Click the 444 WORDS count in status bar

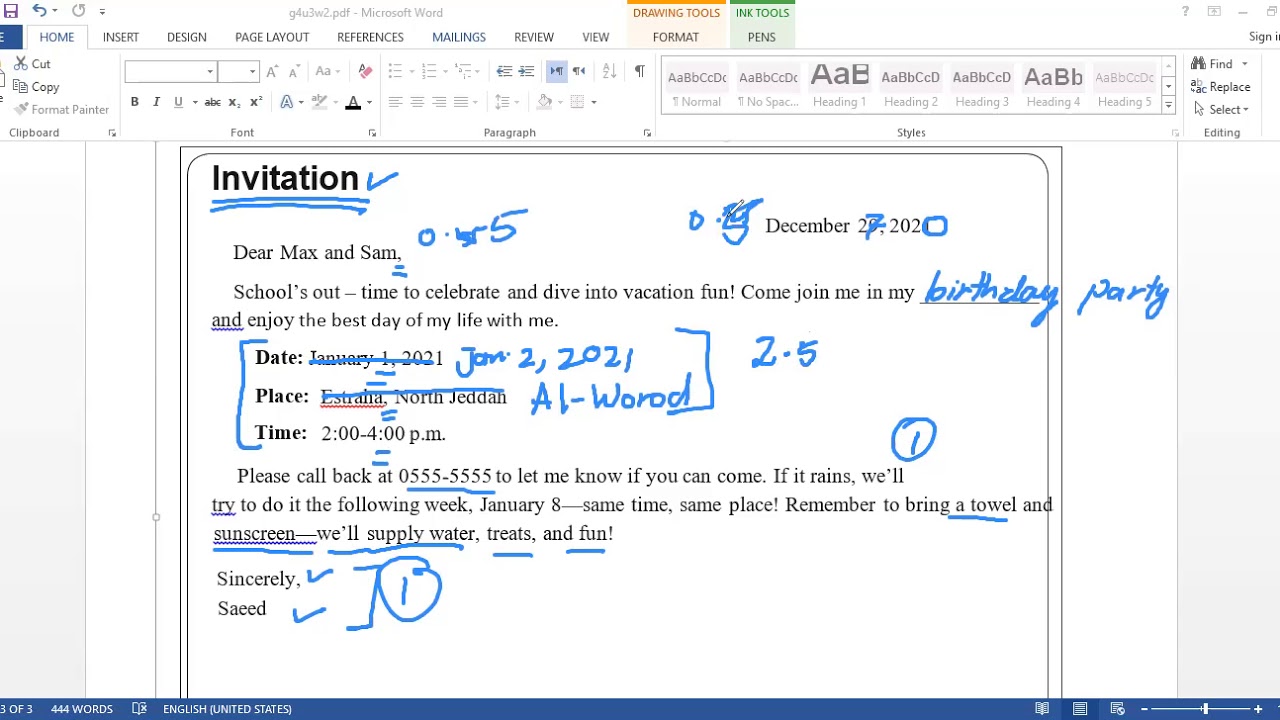coord(81,709)
